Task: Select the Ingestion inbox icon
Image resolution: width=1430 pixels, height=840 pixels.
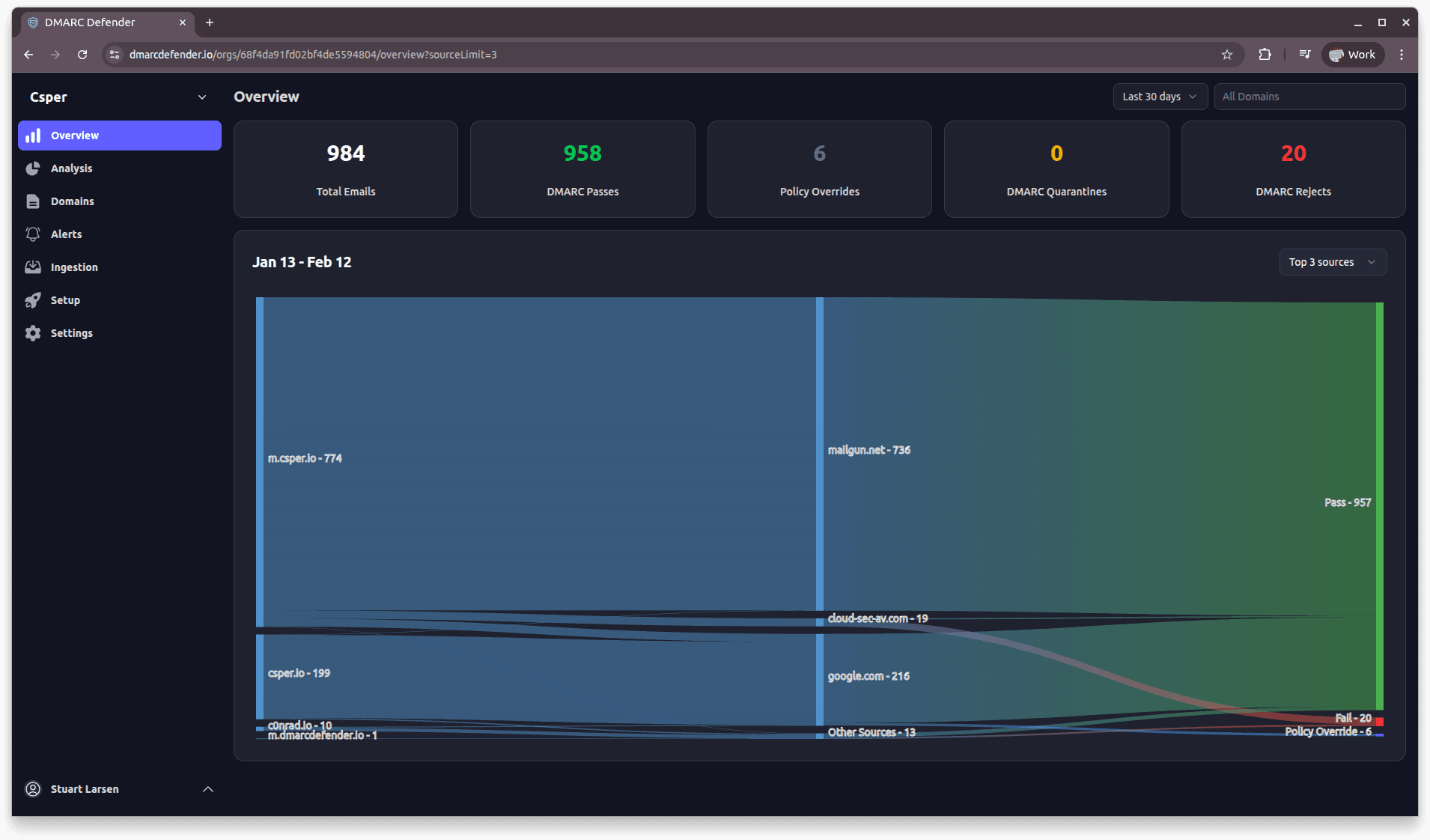Action: pos(34,267)
